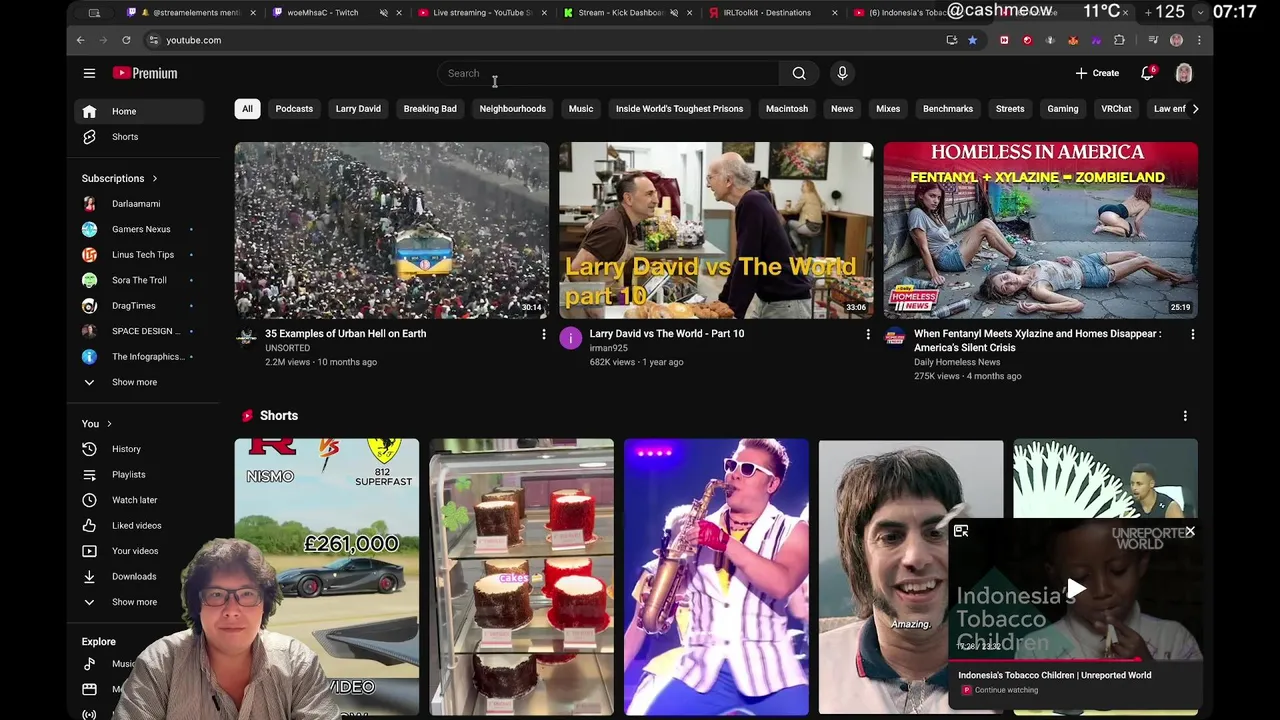Open Downloads in the sidebar
This screenshot has width=1280, height=720.
click(x=134, y=576)
